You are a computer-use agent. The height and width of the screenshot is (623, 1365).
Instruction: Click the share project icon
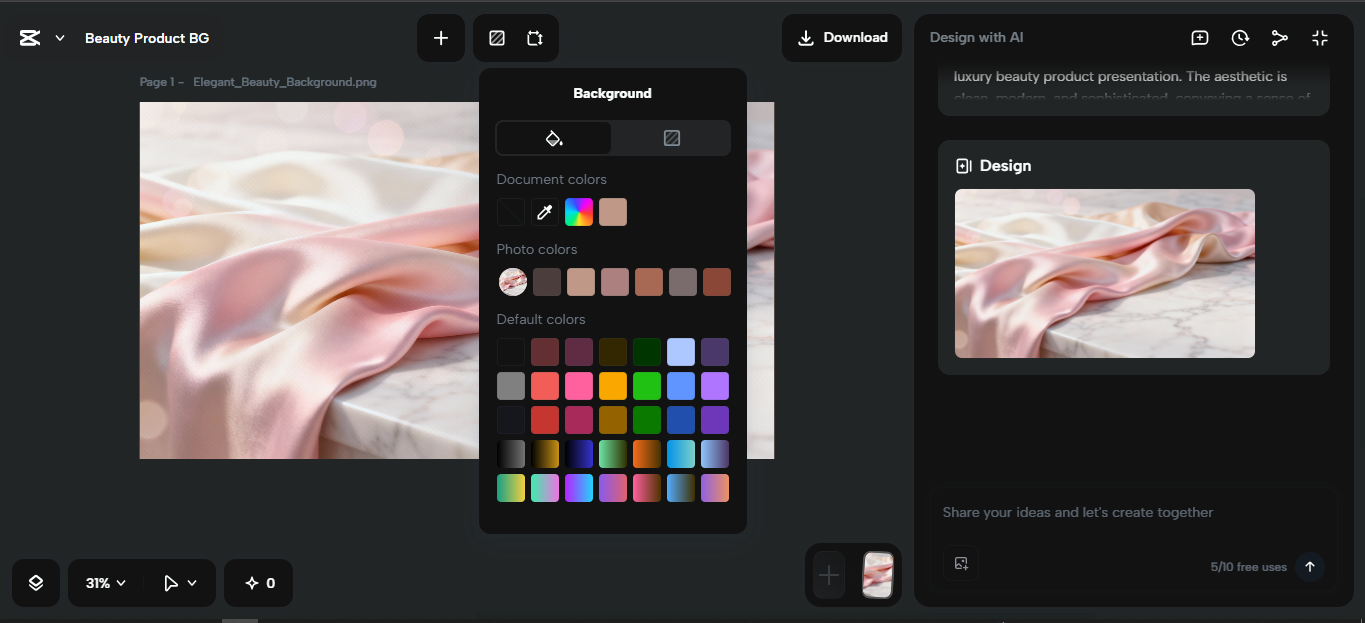coord(1280,37)
